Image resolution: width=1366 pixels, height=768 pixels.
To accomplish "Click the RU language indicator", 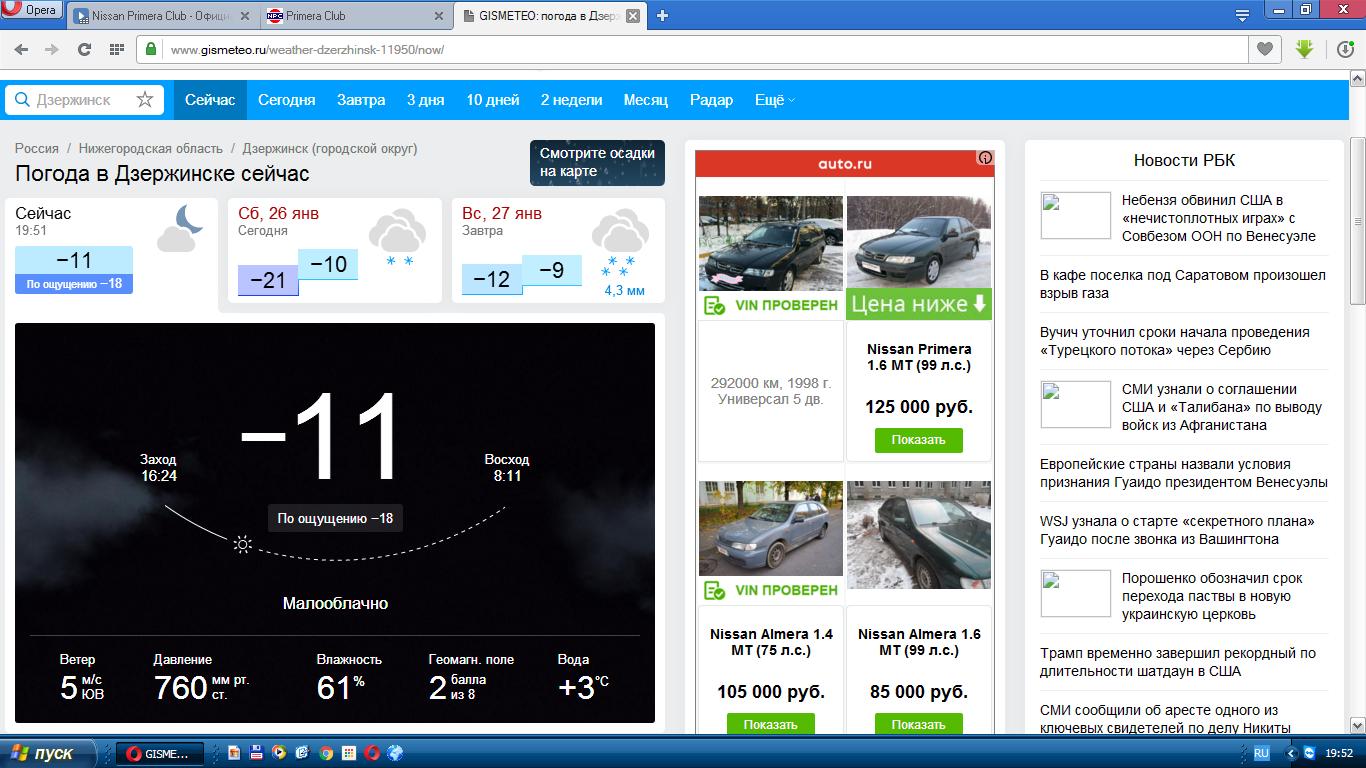I will (1261, 753).
